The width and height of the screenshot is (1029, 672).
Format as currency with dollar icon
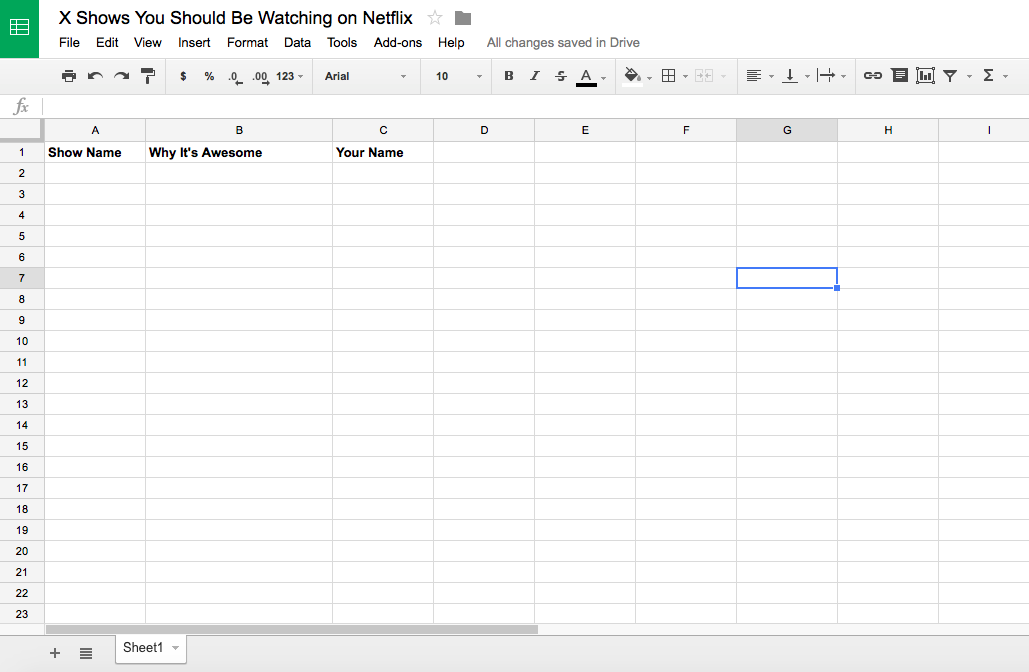[183, 76]
